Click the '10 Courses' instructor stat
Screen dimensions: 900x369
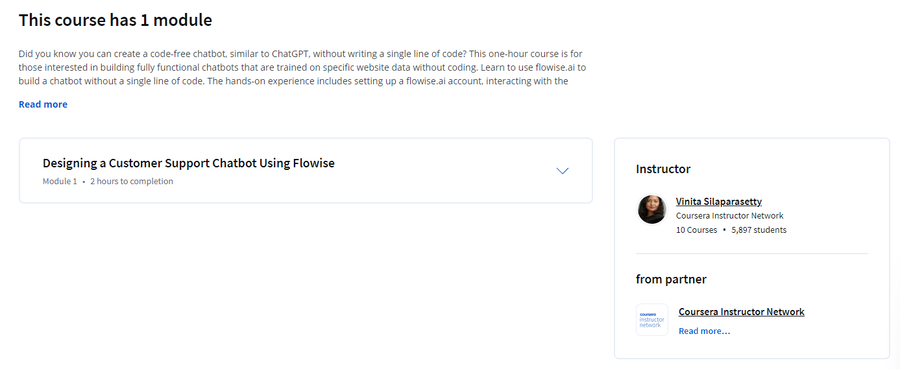click(x=697, y=230)
